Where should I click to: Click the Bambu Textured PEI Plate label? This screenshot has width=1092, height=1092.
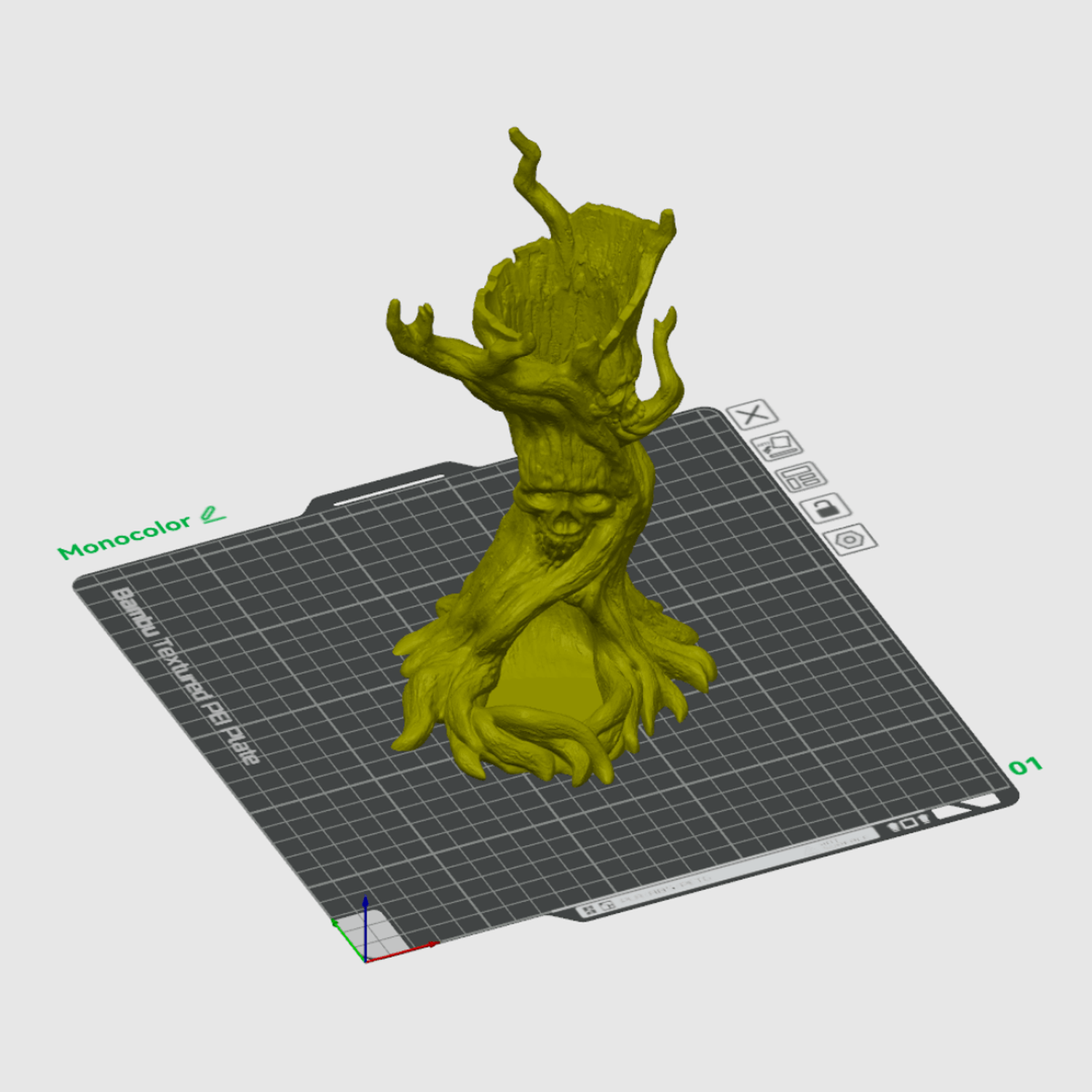point(185,676)
